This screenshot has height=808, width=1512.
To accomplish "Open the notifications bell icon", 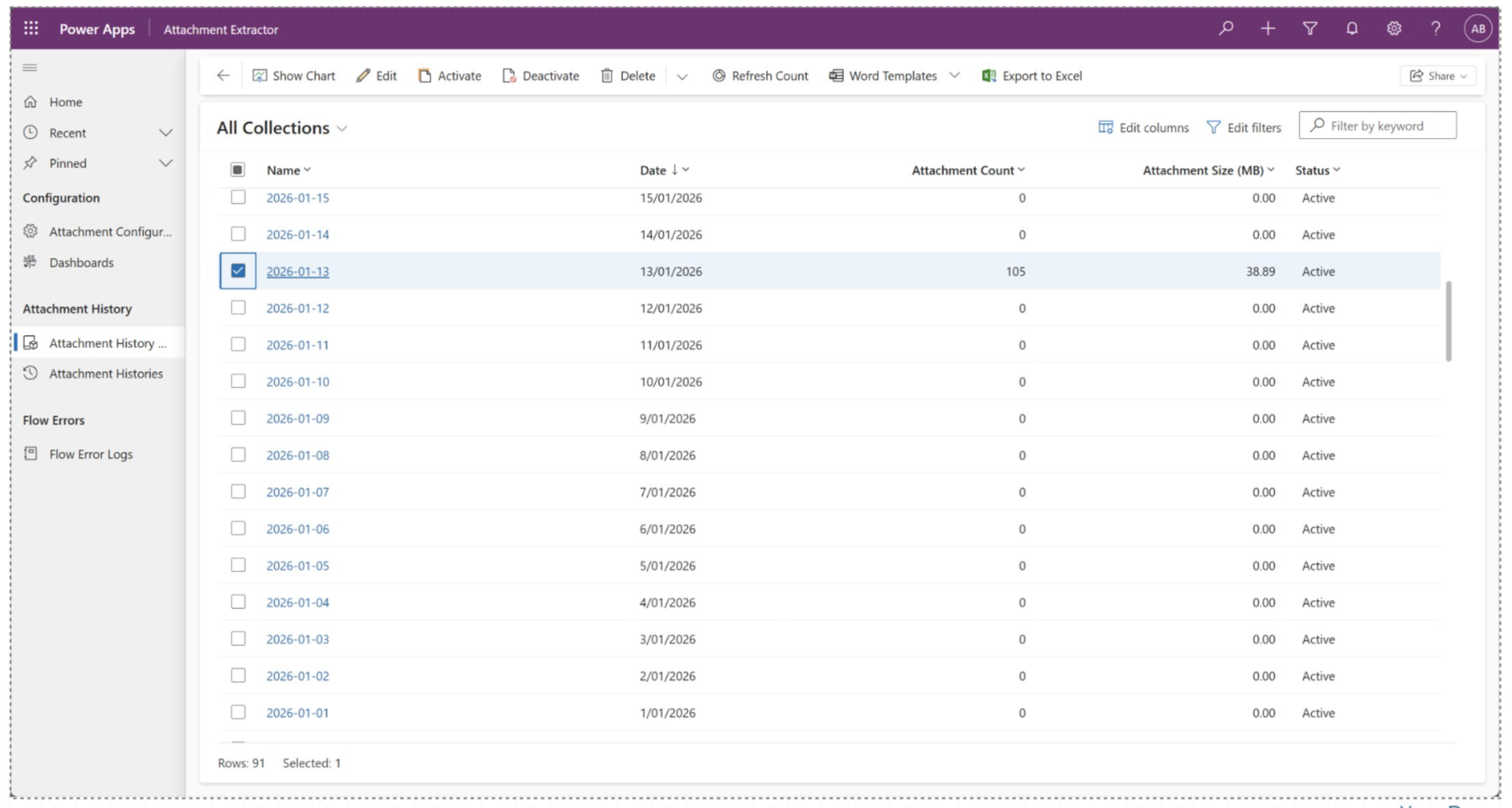I will [x=1352, y=29].
